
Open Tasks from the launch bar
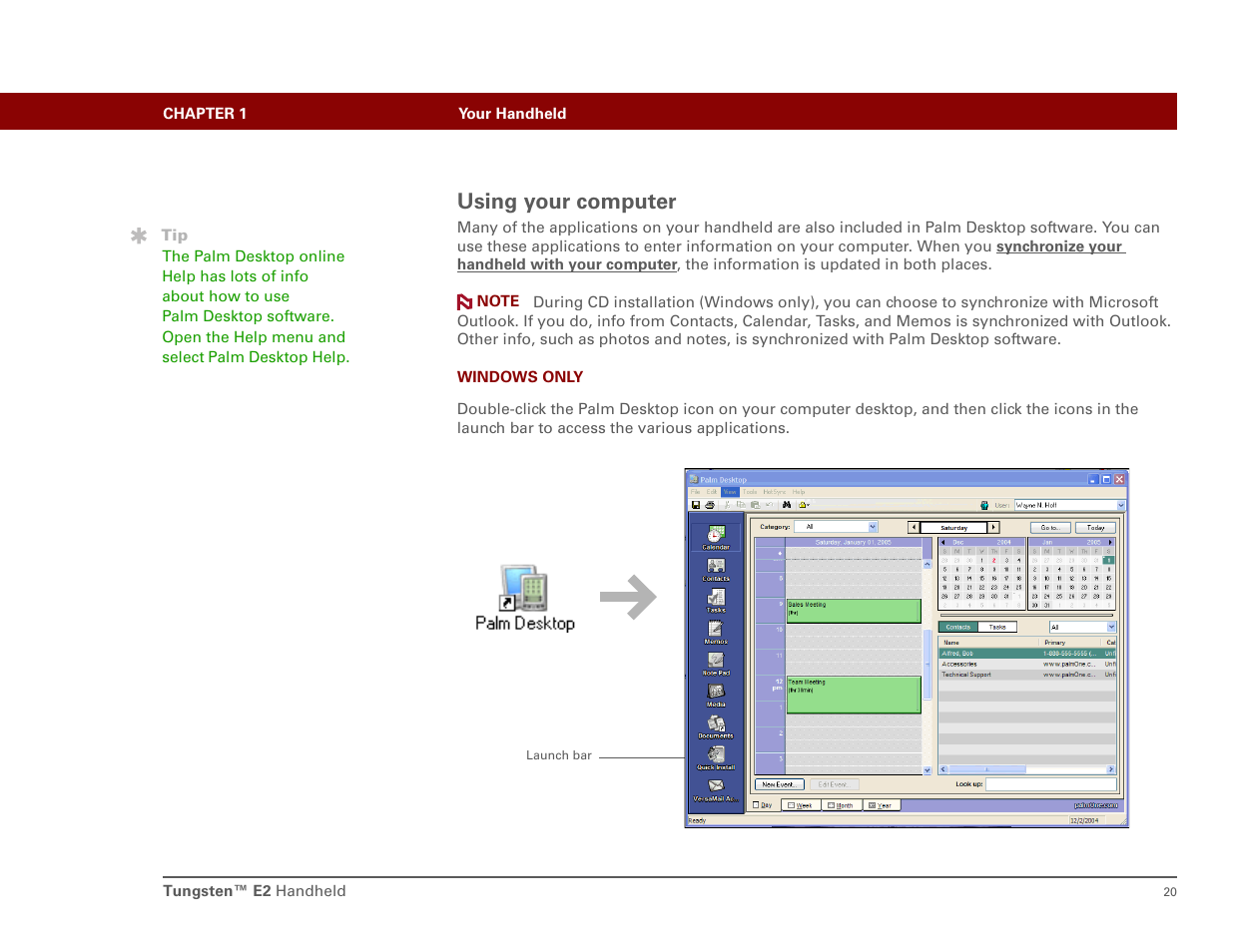716,599
